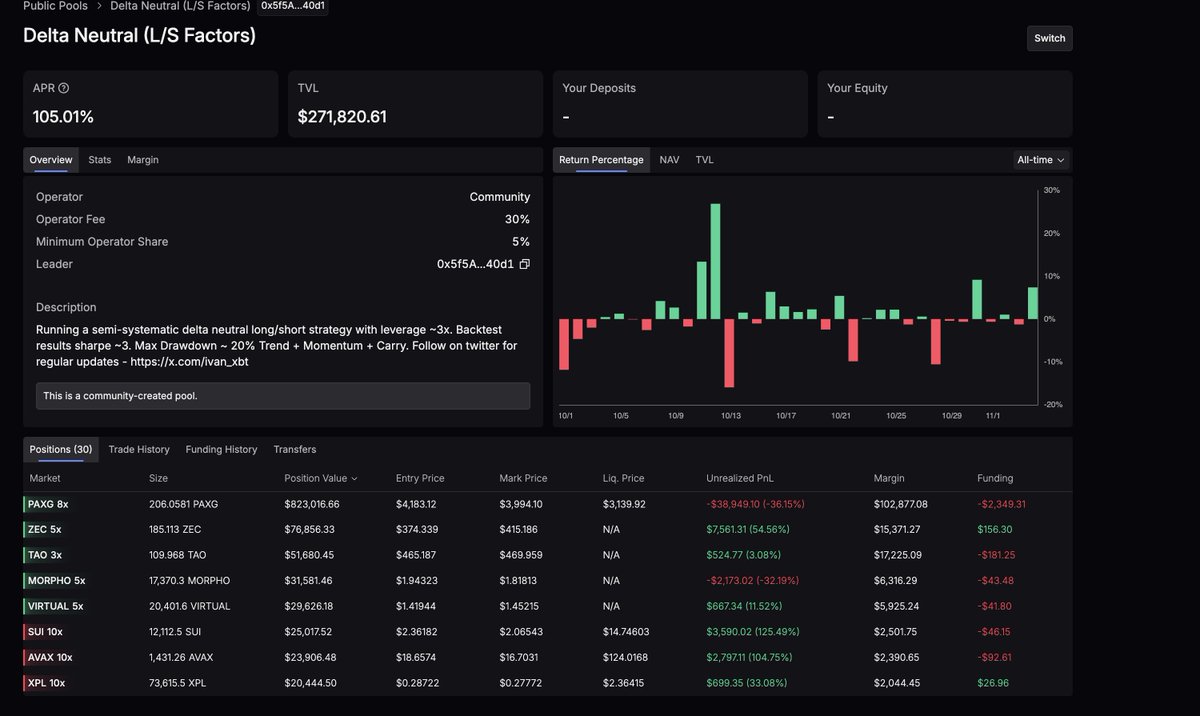Click the APR info help icon

coord(64,88)
